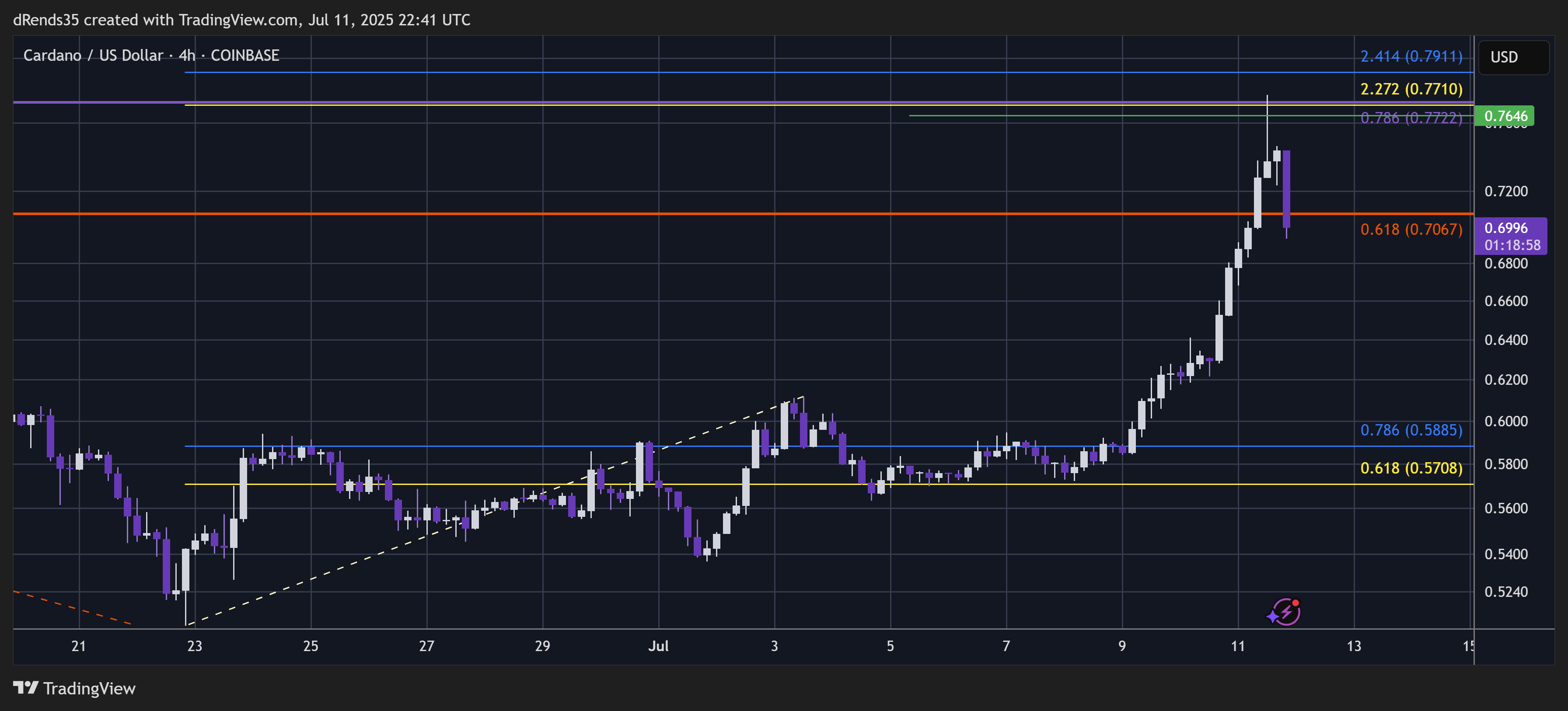Click the 4h timeframe in the chart title
The height and width of the screenshot is (711, 1568).
(x=187, y=56)
